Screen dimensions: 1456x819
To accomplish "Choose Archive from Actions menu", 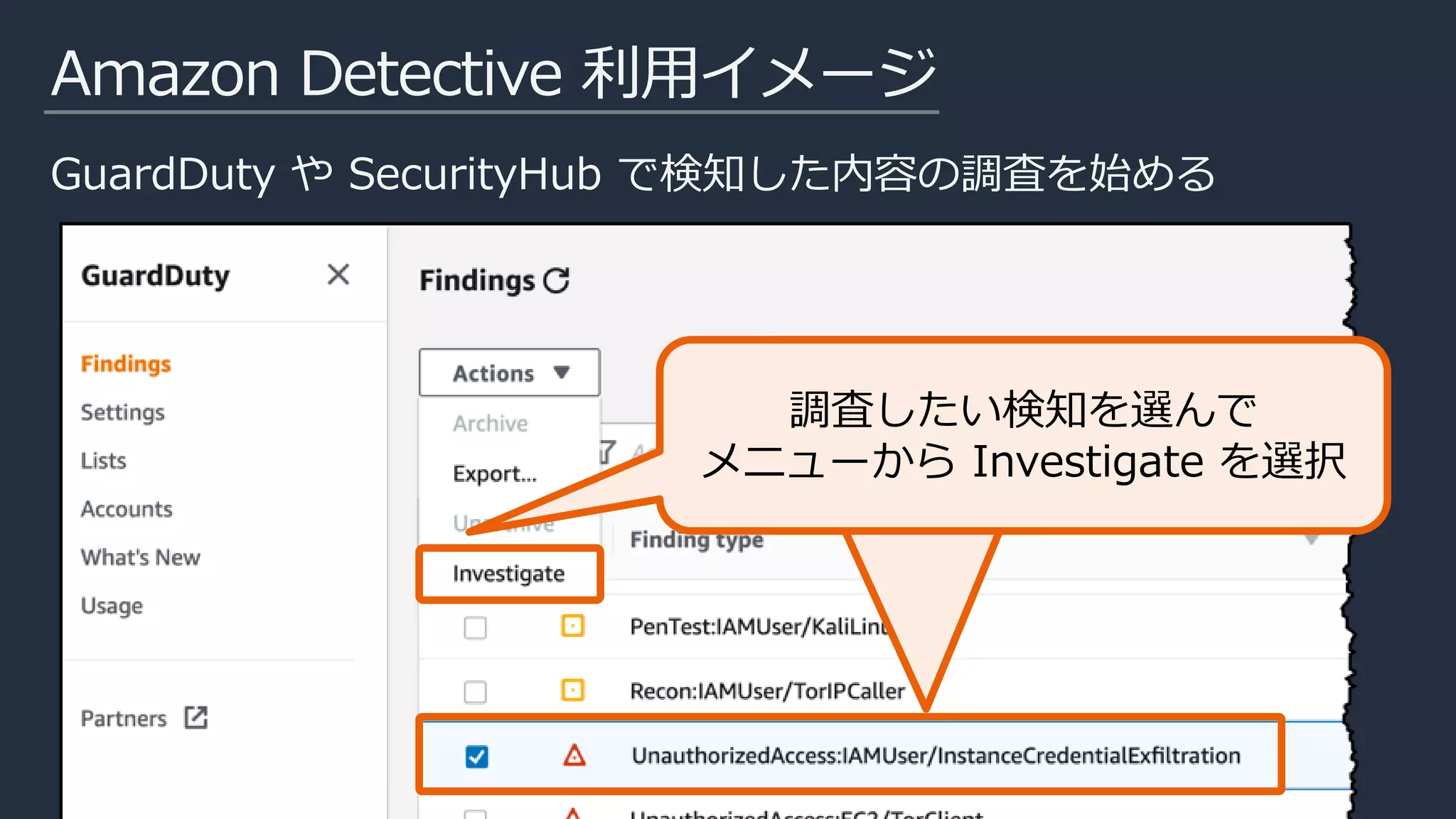I will (x=491, y=424).
